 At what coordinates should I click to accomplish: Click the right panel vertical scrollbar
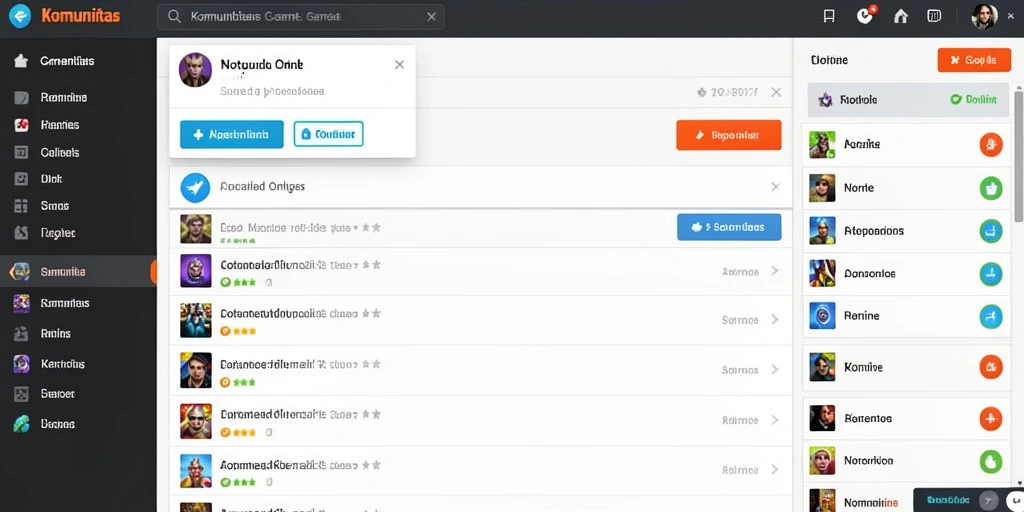(1018, 157)
